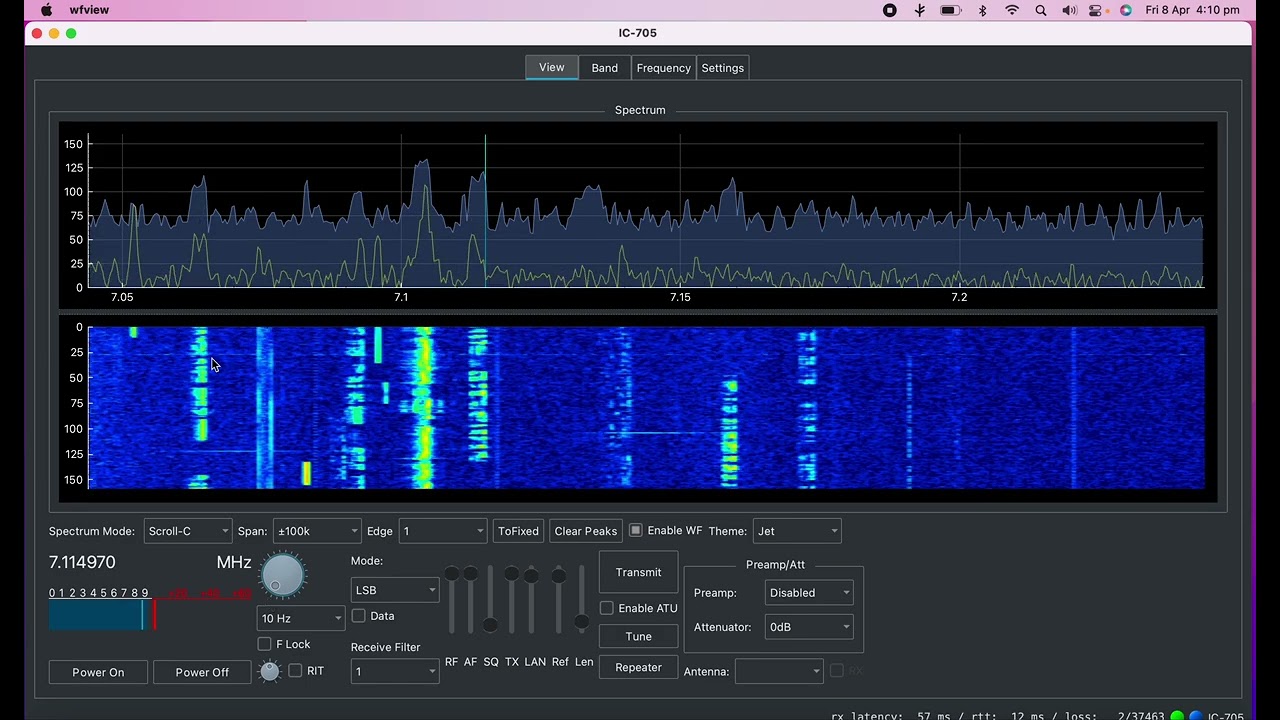Click the large frequency tuning knob

282,576
